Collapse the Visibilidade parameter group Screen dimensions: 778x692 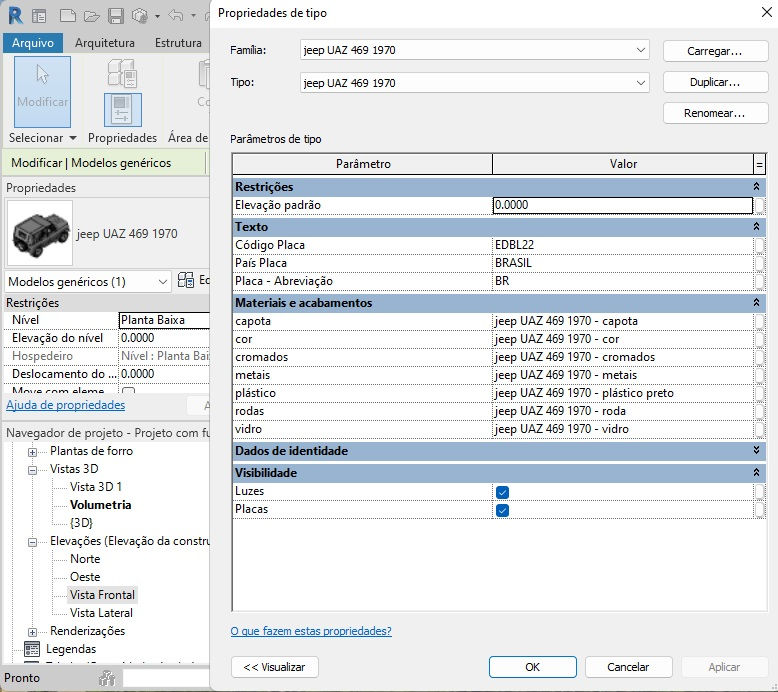(x=756, y=472)
